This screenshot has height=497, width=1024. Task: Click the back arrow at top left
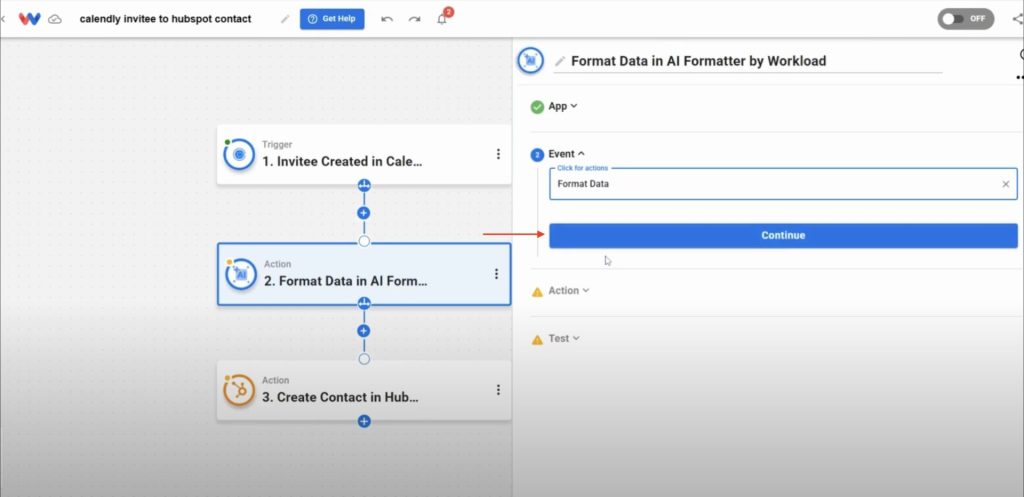click(3, 19)
